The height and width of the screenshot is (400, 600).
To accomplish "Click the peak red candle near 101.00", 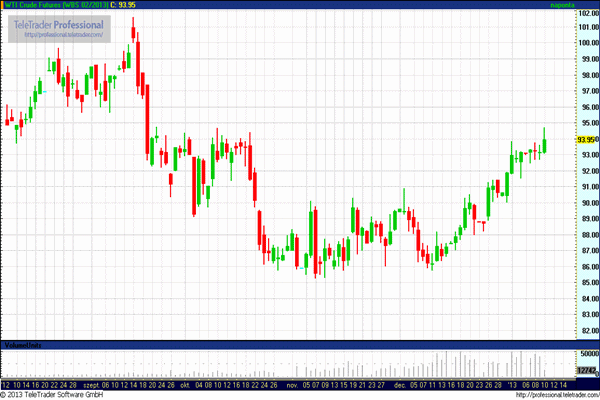I will [x=134, y=33].
